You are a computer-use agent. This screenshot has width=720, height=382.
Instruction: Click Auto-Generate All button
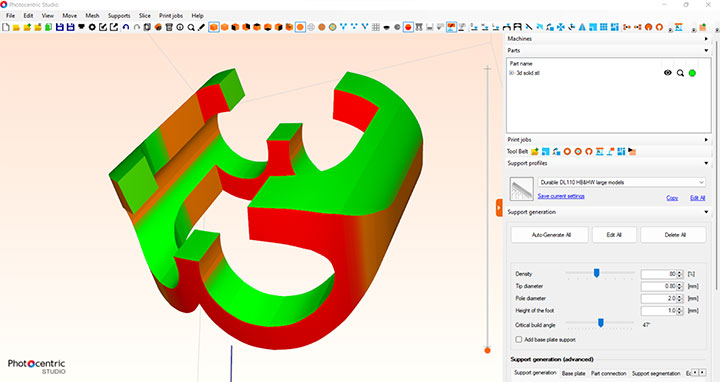[550, 235]
